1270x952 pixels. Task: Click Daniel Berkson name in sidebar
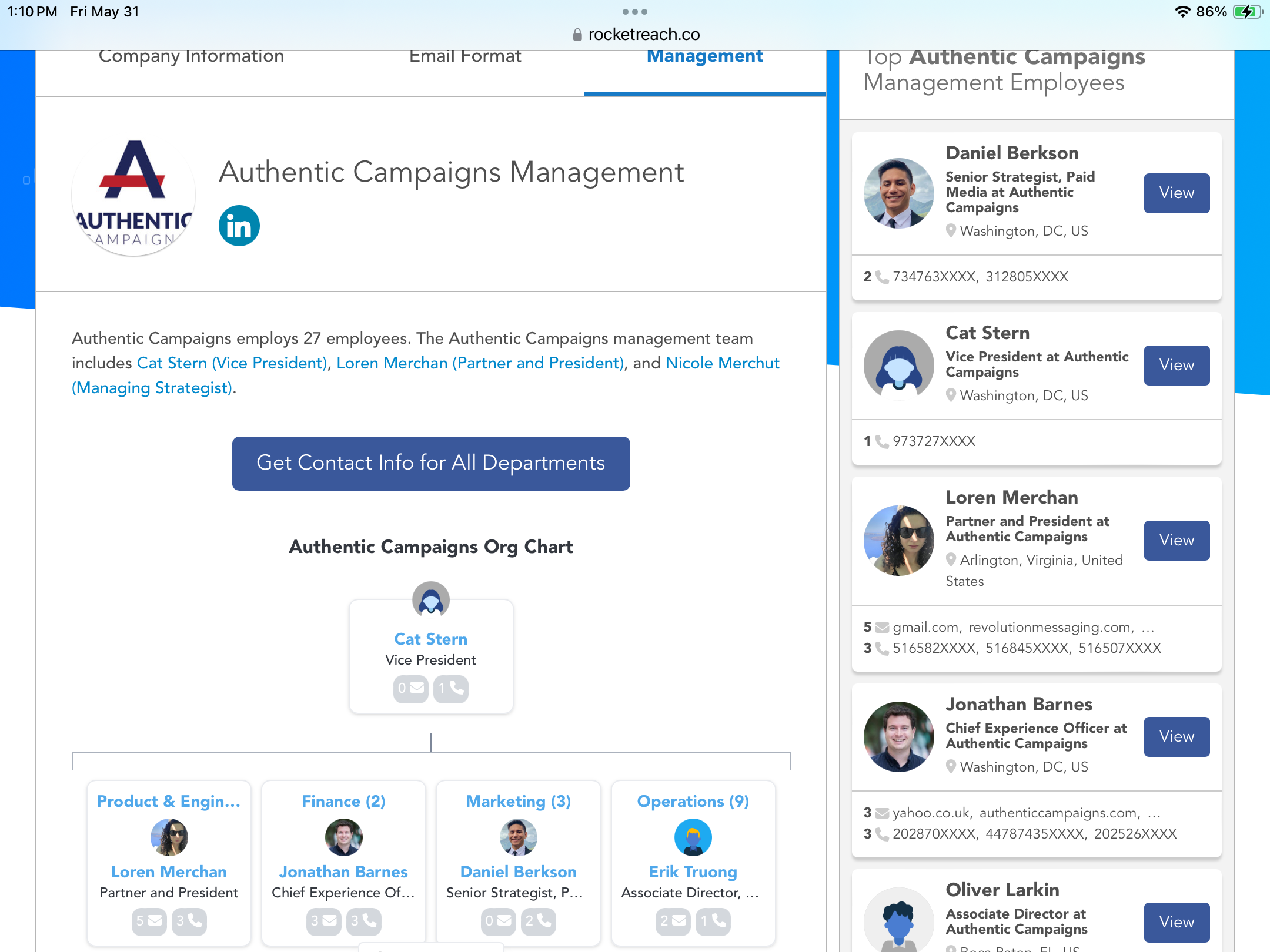1012,153
